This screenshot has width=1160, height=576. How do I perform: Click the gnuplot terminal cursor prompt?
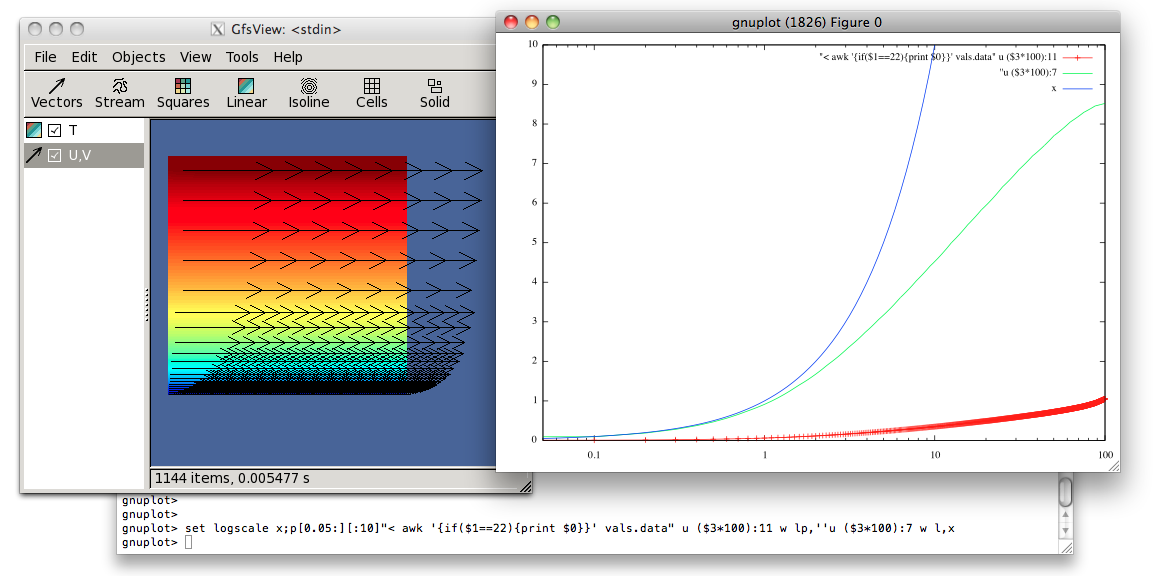point(189,543)
